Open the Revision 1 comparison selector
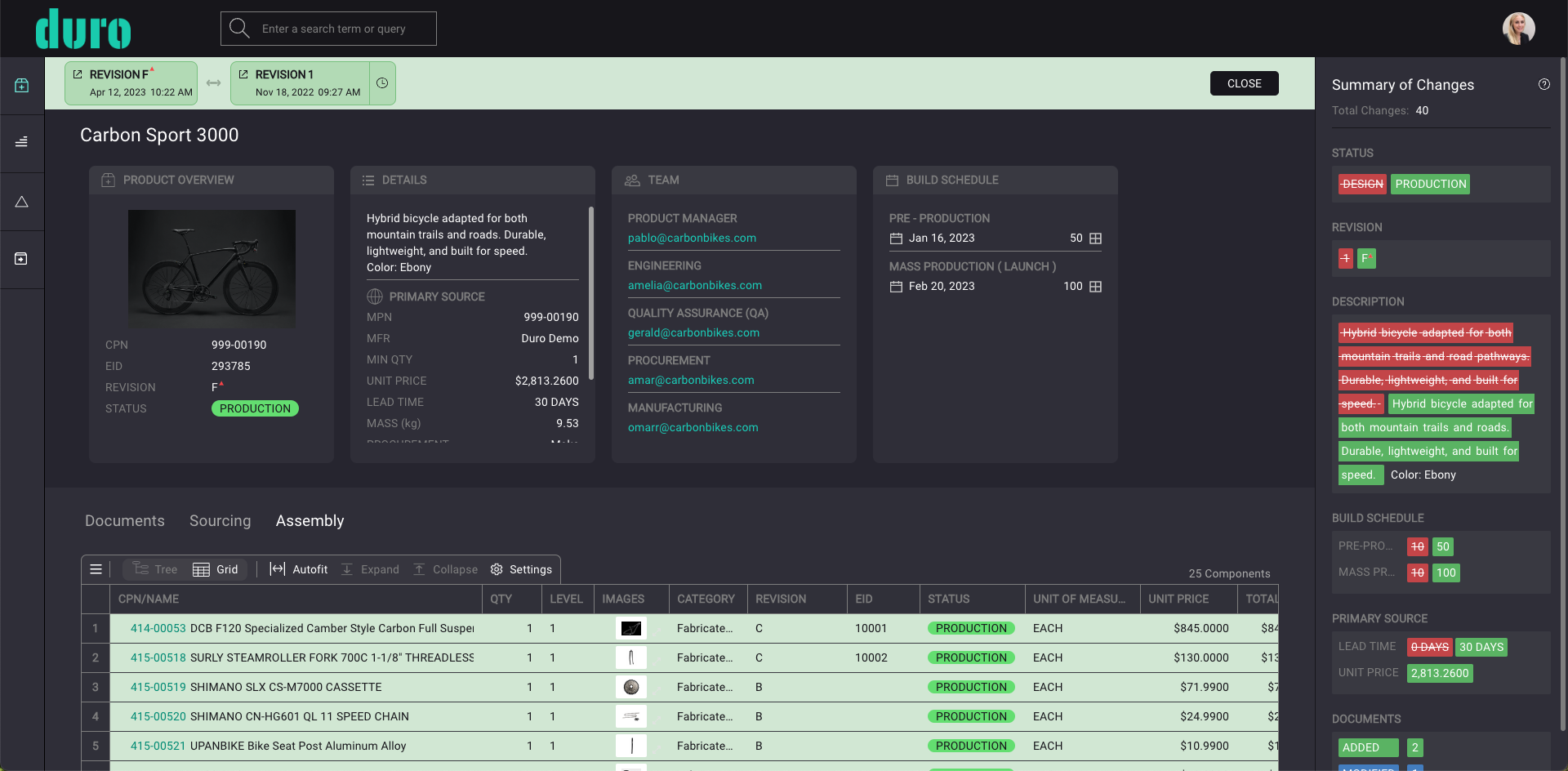 point(300,83)
